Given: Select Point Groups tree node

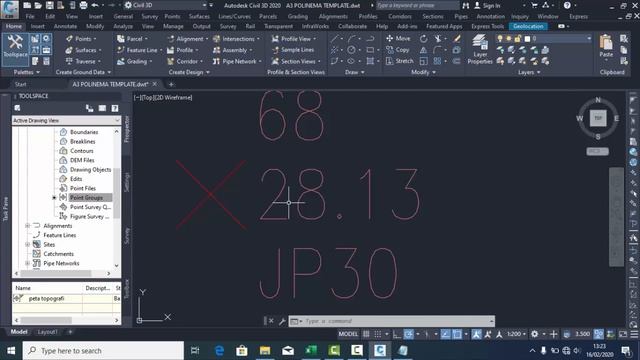Looking at the screenshot, I should point(86,198).
